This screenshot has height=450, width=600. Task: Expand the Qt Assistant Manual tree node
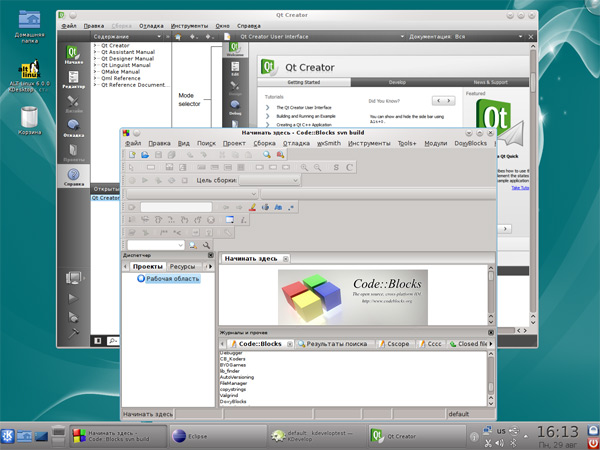[95, 52]
